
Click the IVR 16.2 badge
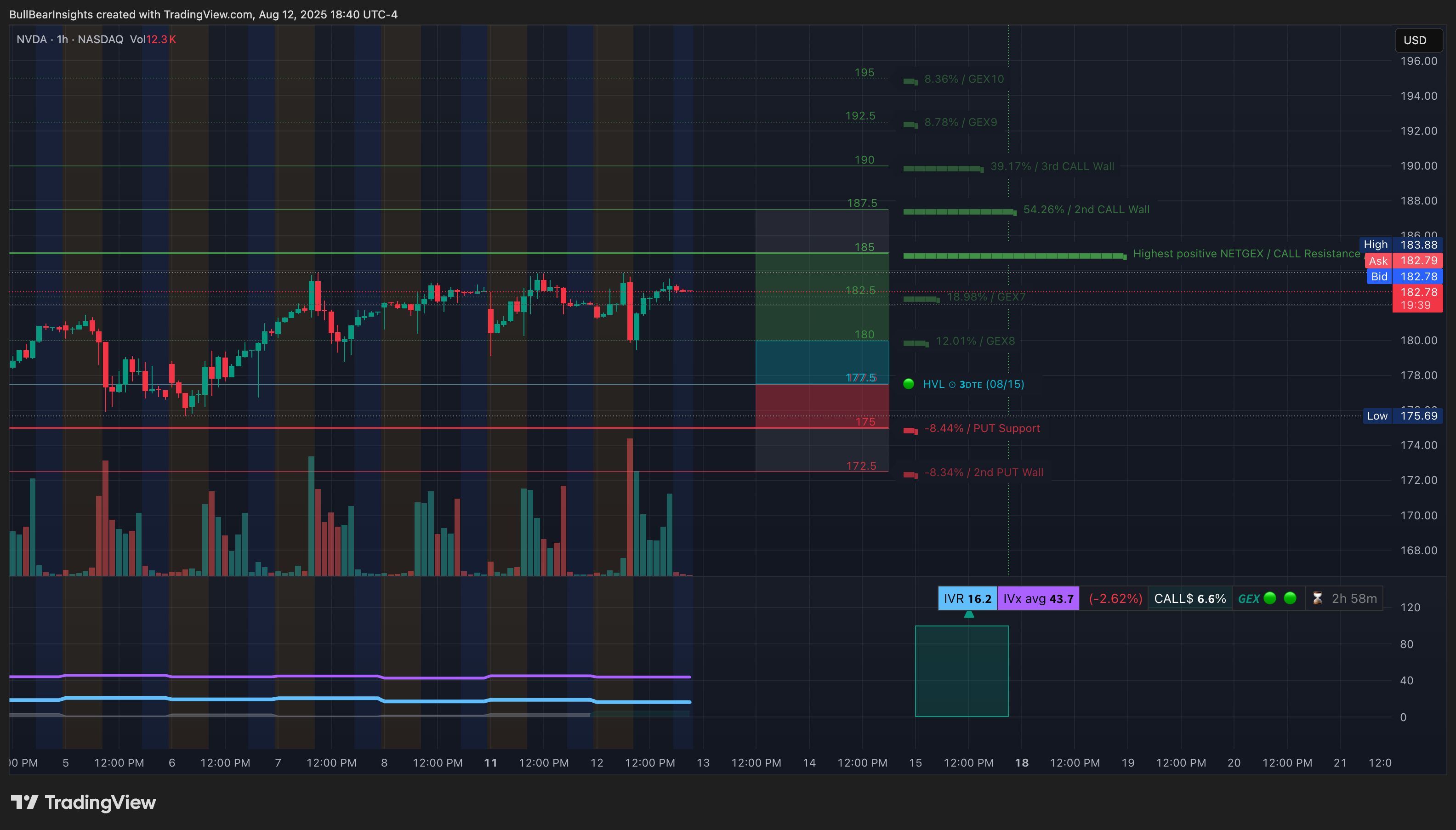click(x=967, y=598)
